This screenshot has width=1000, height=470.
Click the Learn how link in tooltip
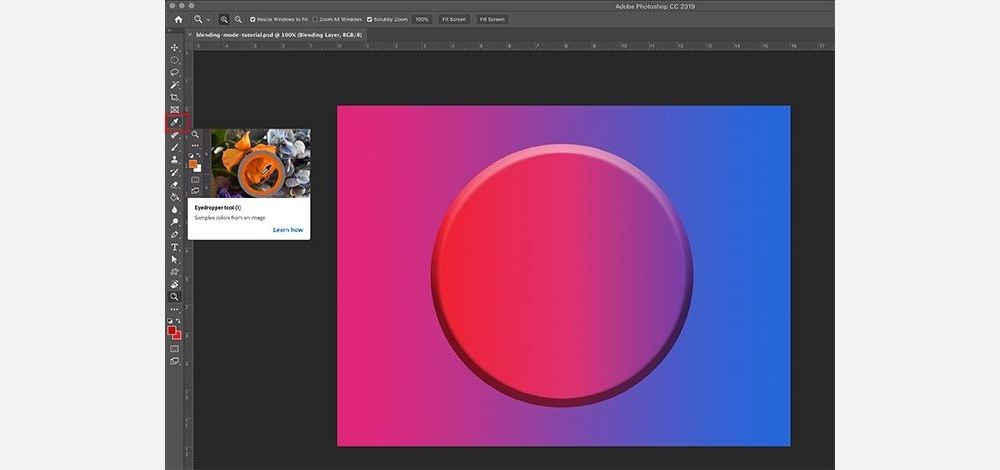[288, 230]
